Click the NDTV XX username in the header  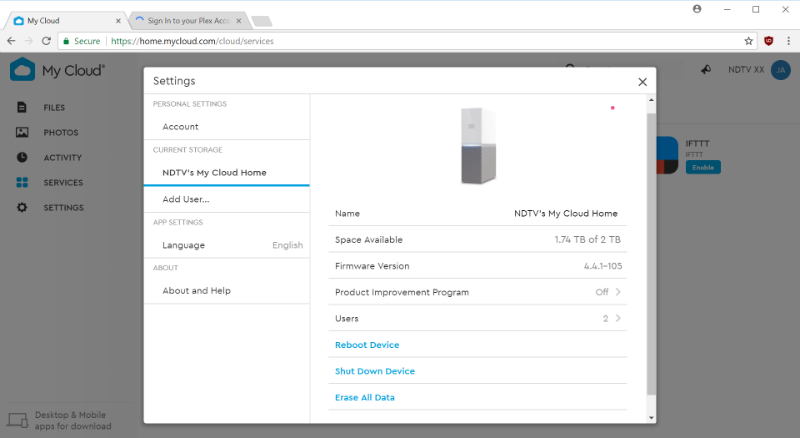[746, 70]
